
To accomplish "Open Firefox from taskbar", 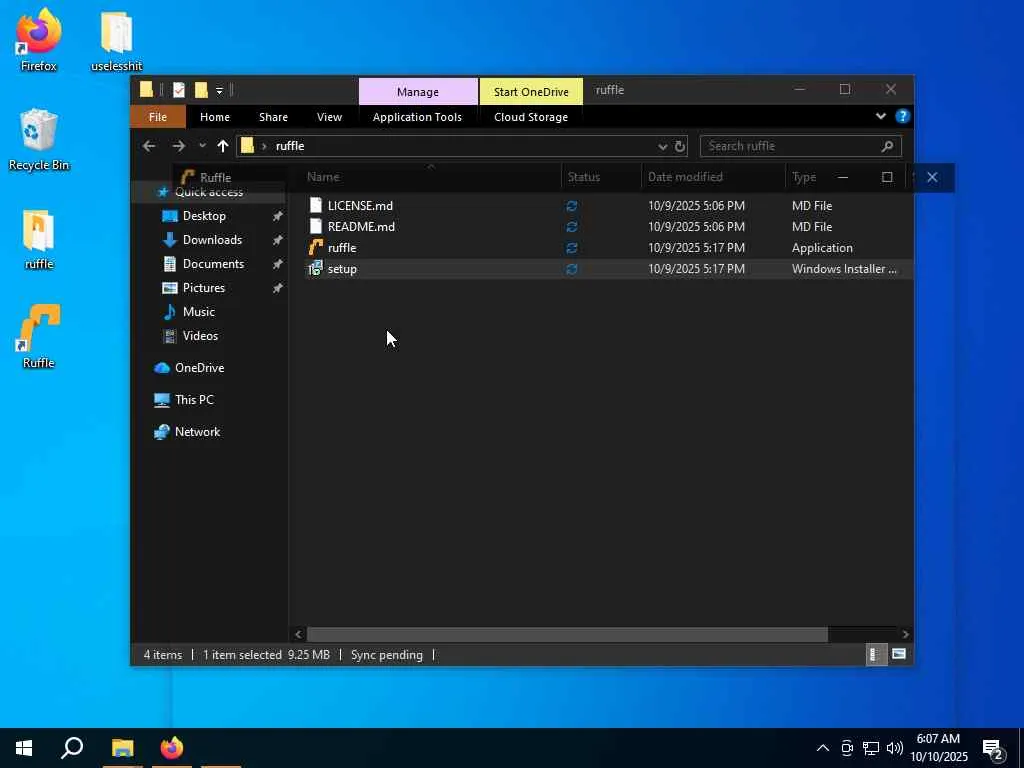I will (172, 748).
